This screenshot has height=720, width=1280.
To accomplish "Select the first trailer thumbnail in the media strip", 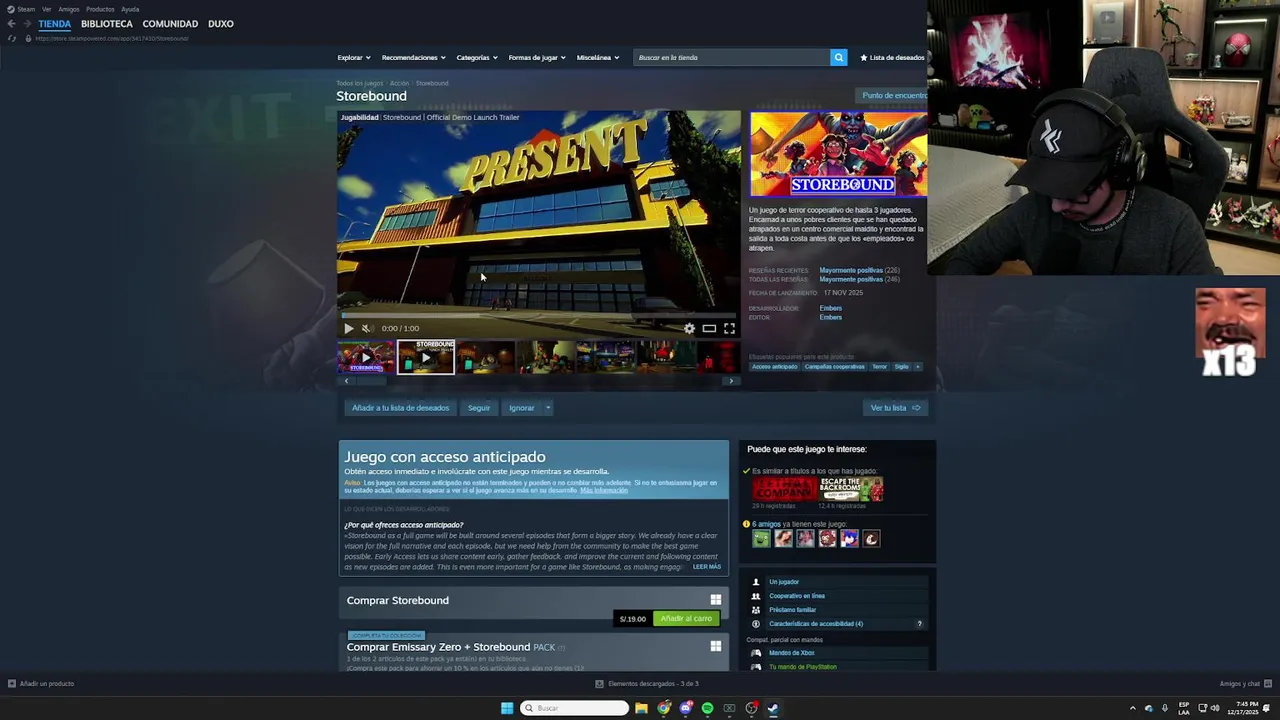I will (365, 357).
